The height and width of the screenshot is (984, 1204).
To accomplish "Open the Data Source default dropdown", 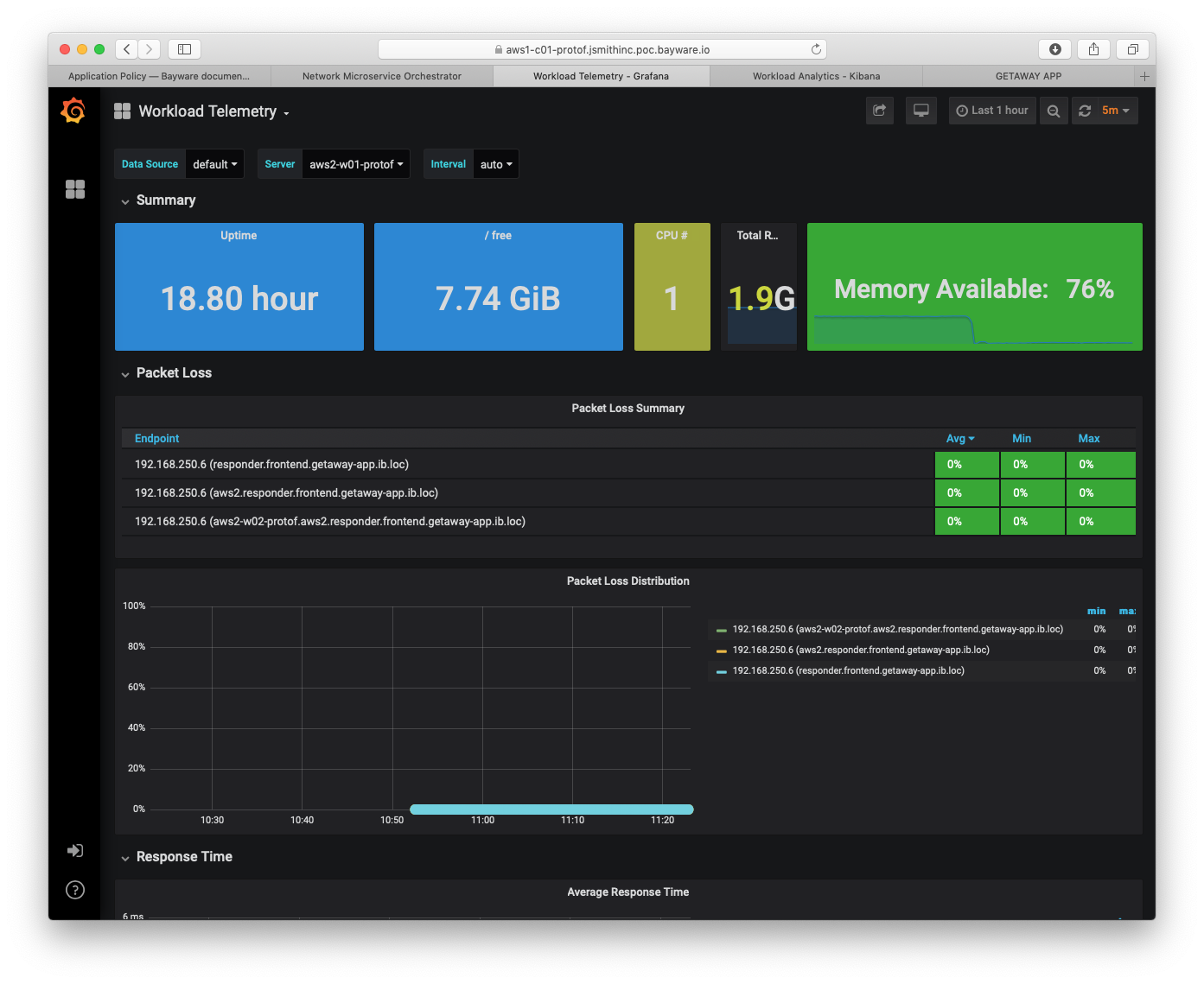I will [x=214, y=164].
